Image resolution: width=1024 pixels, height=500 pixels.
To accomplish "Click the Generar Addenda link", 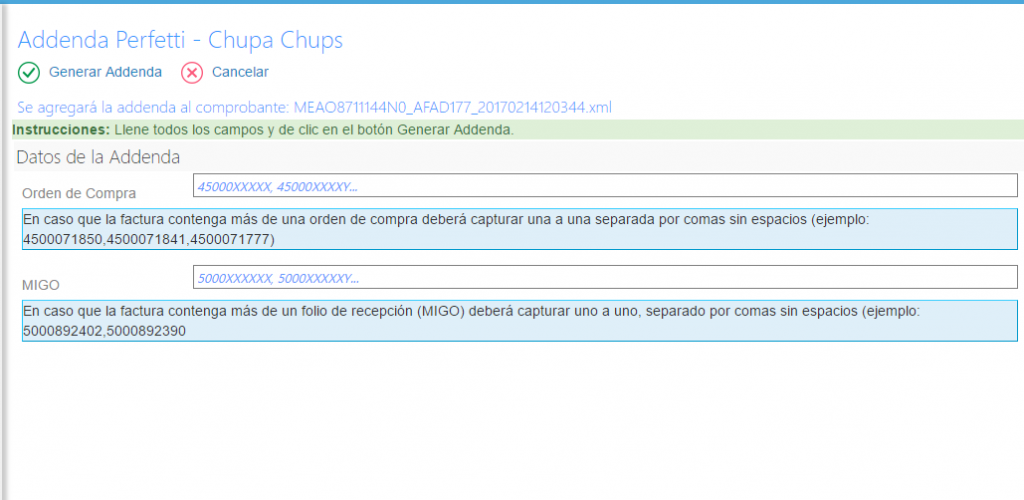I will 105,72.
